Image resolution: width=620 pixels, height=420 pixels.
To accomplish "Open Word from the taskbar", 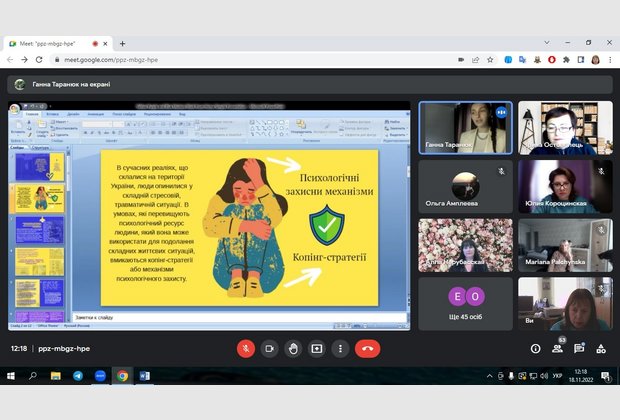I will pyautogui.click(x=145, y=376).
